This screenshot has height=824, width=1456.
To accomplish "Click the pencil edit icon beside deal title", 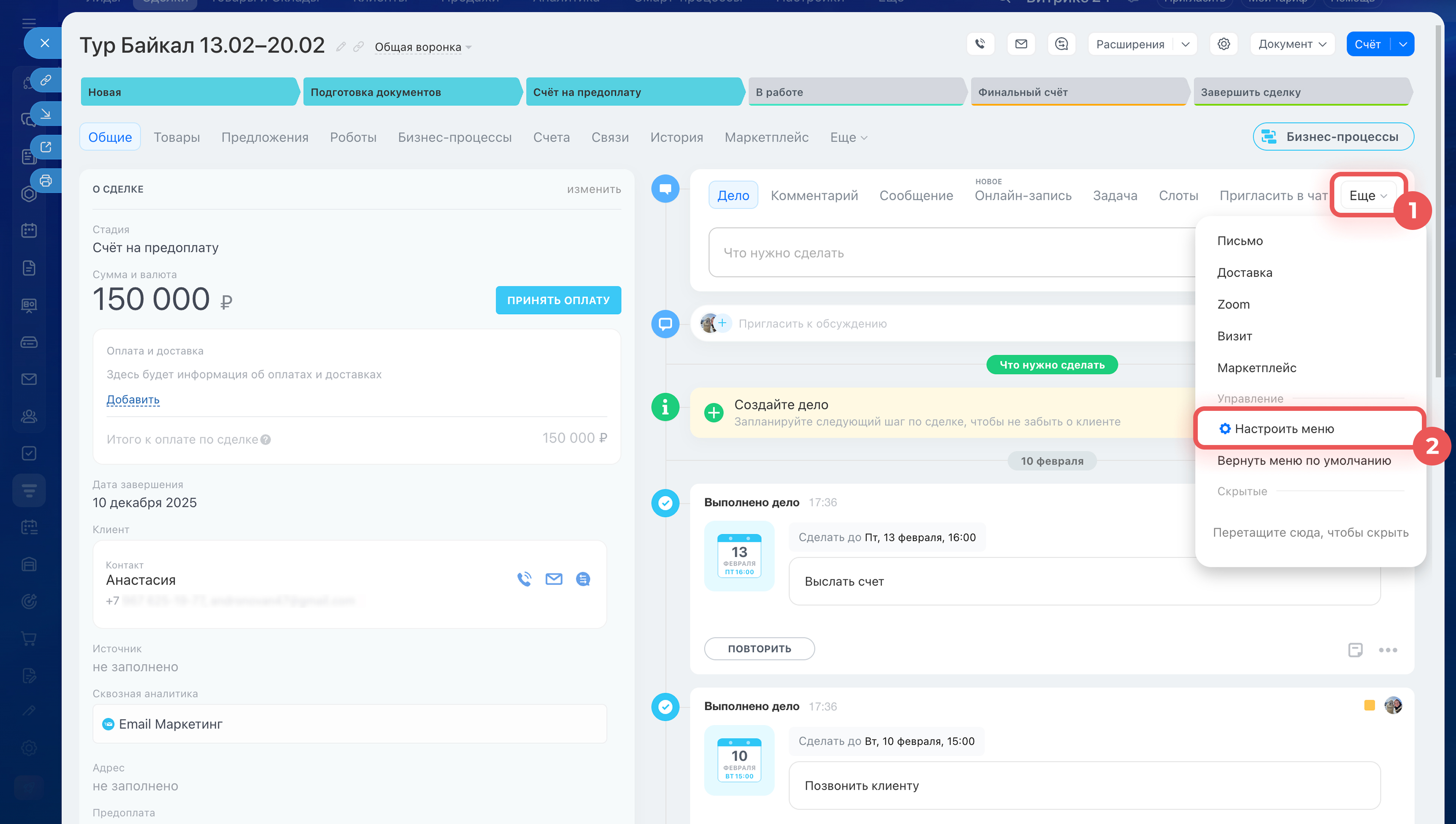I will coord(340,46).
